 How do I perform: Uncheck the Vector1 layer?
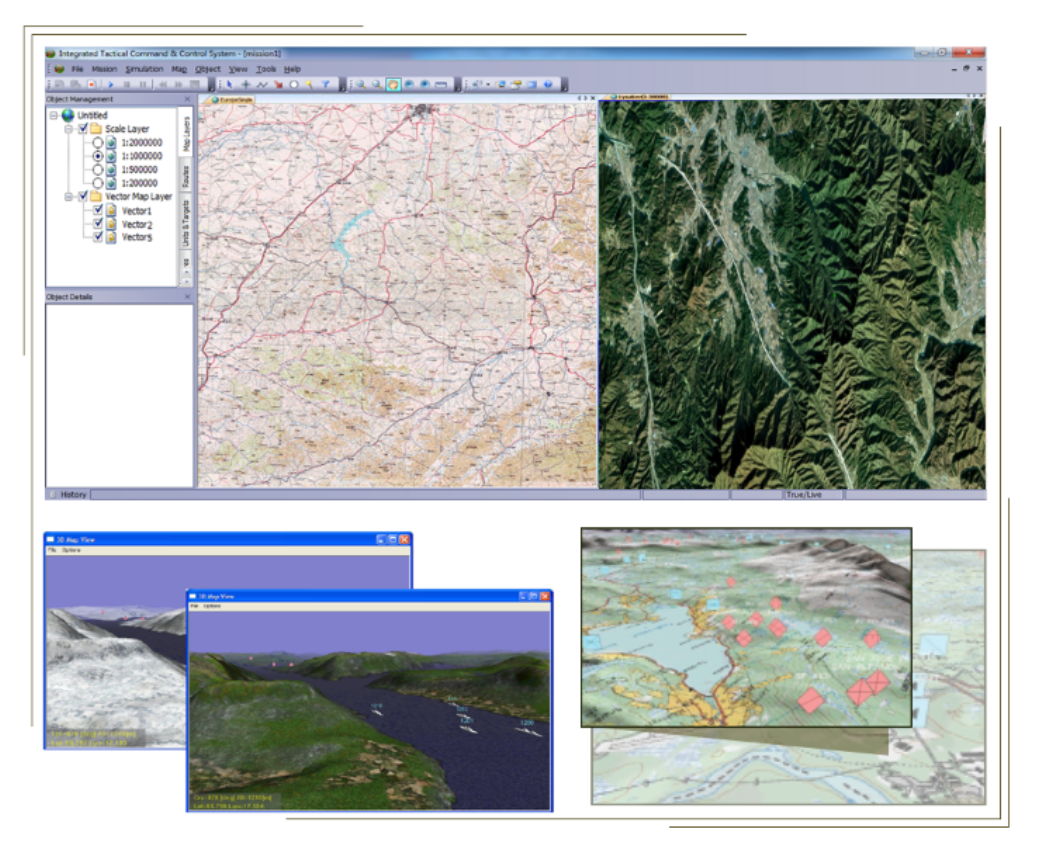click(x=98, y=211)
